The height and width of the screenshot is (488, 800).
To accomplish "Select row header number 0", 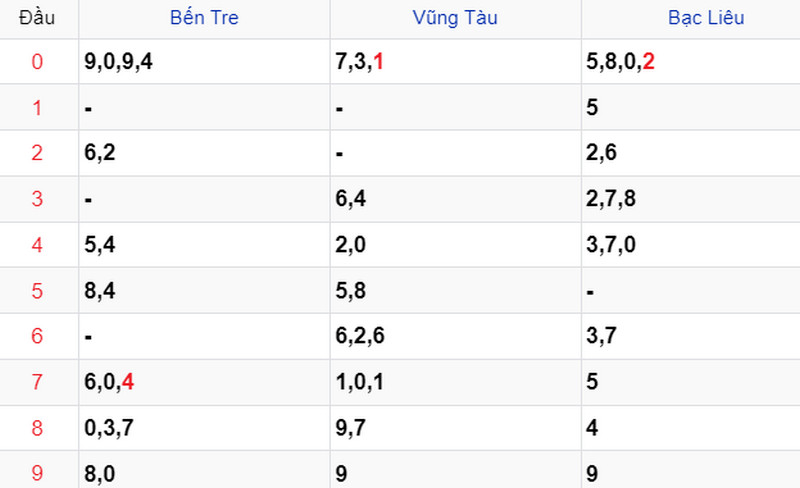I will point(37,62).
